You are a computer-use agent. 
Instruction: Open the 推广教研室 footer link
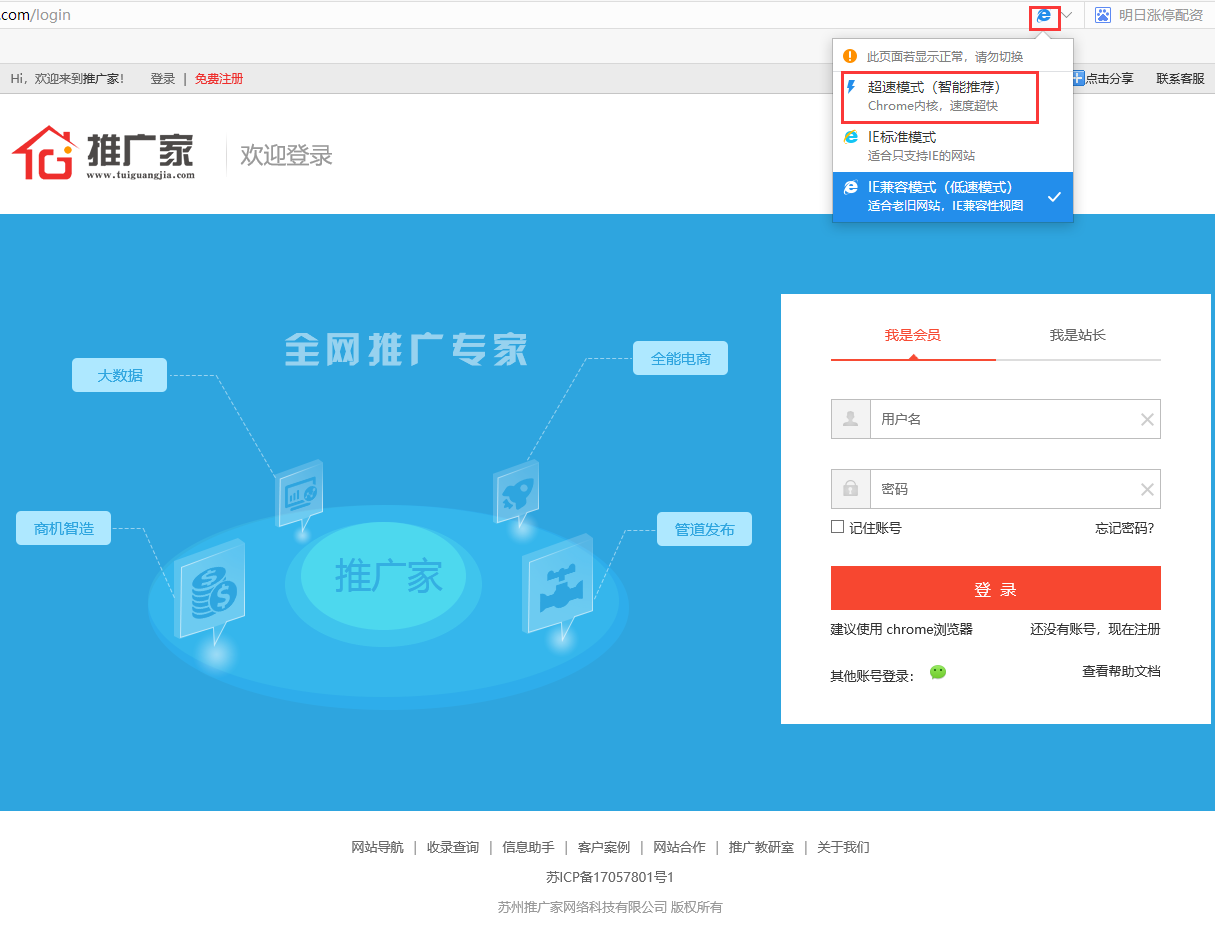pos(761,847)
